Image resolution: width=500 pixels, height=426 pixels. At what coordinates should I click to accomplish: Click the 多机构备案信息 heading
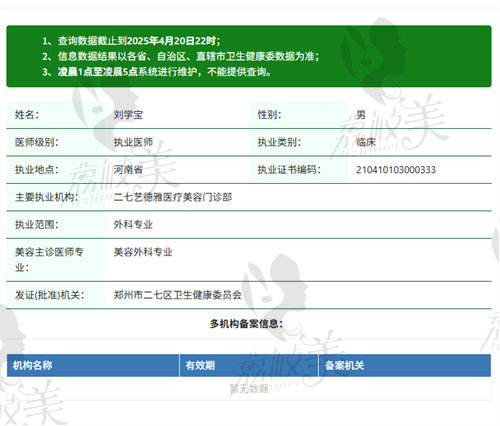(x=246, y=323)
